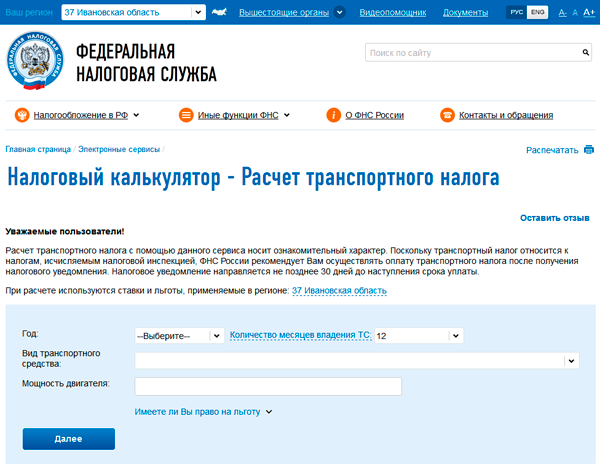Open Документы link
The height and width of the screenshot is (475, 600).
coord(465,13)
